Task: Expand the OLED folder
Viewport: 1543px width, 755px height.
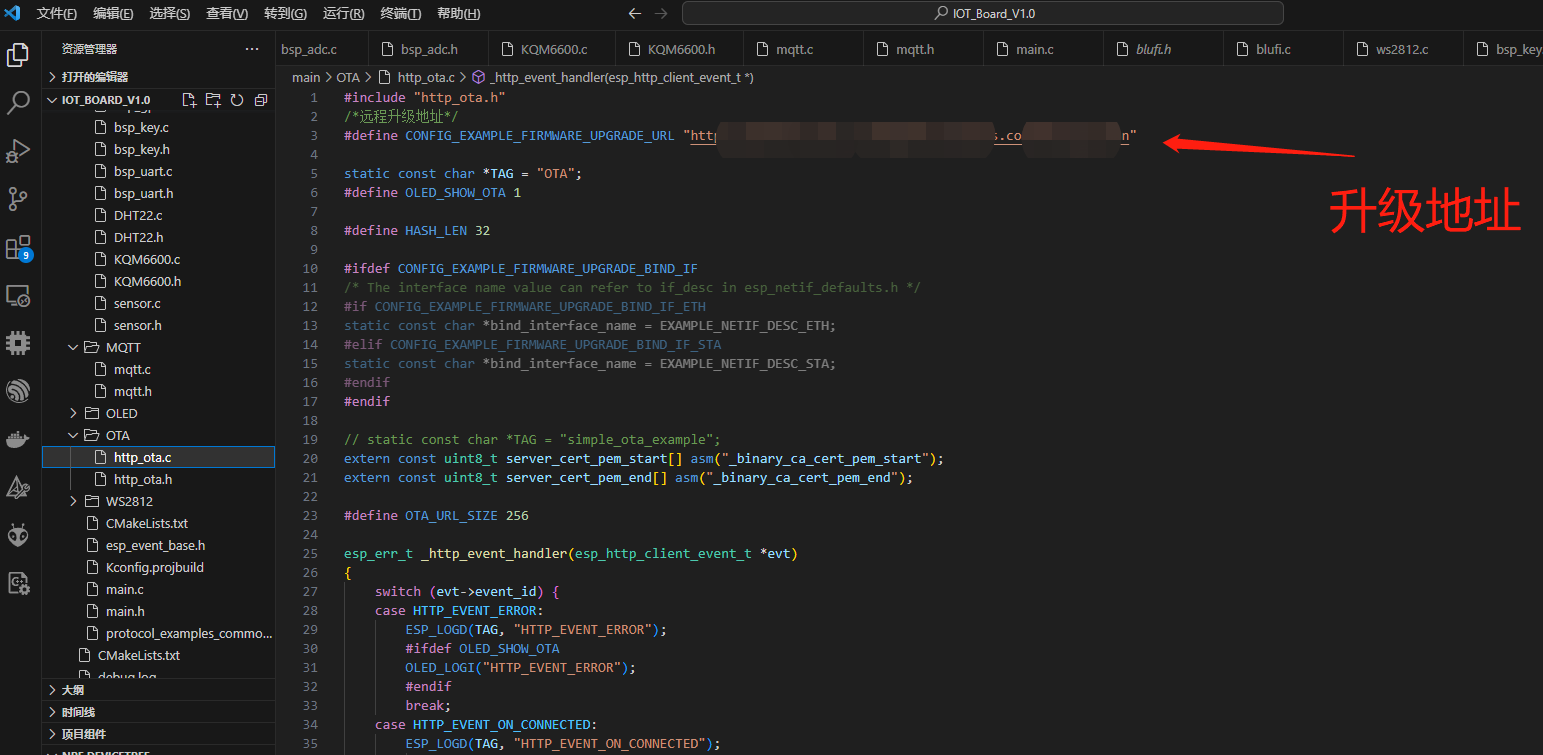Action: (x=73, y=413)
